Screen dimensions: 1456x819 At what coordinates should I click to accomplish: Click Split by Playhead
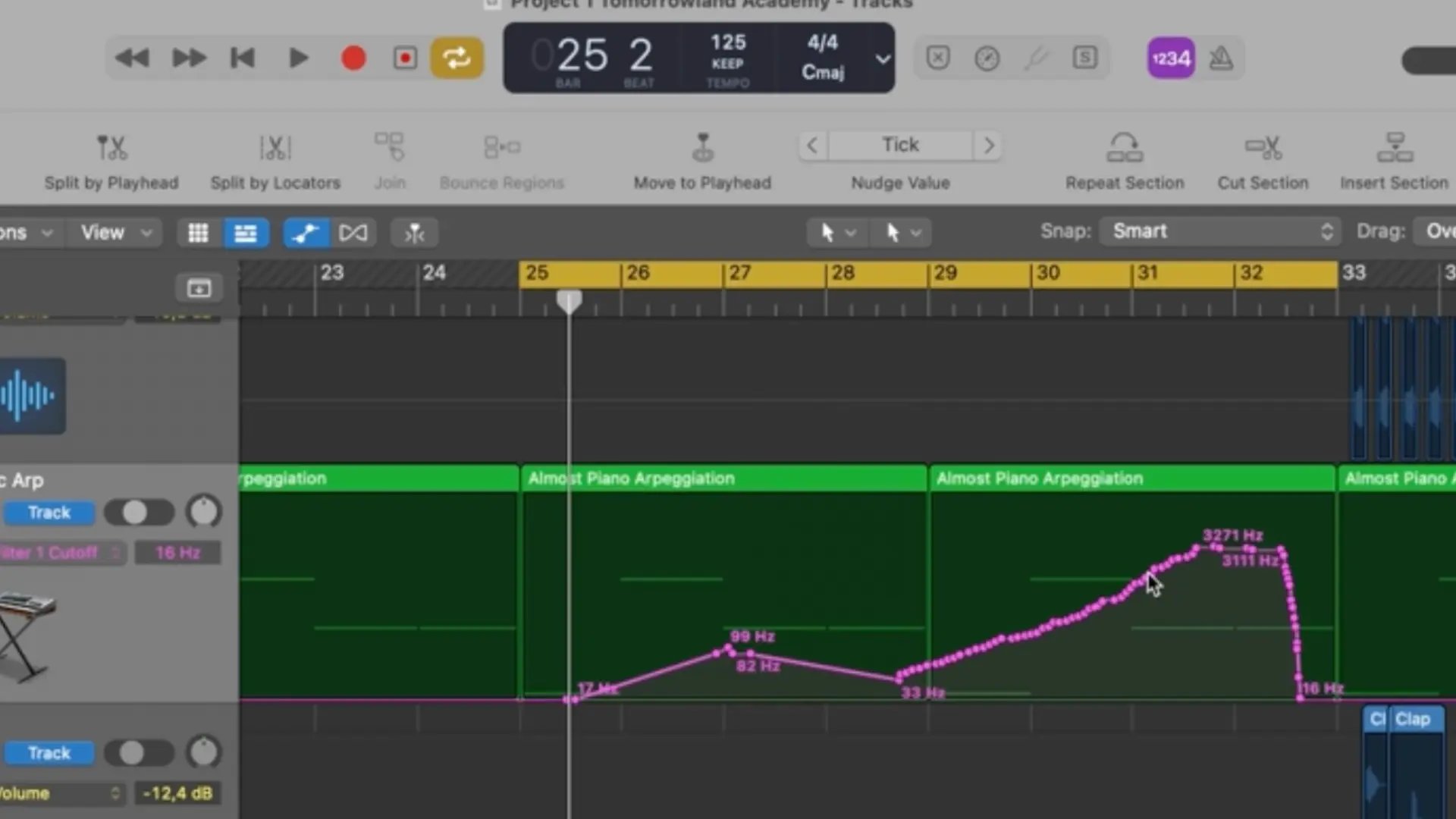(111, 162)
